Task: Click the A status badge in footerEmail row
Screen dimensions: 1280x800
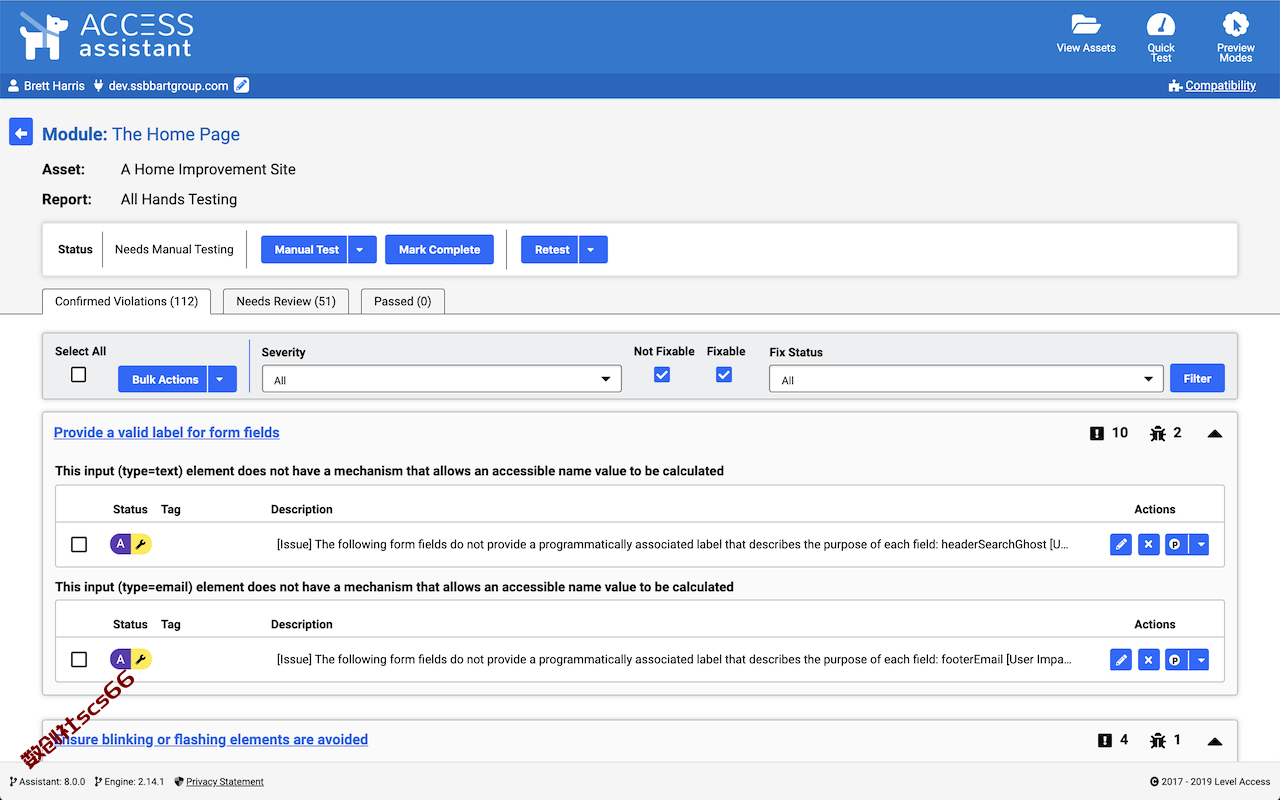Action: (x=121, y=659)
